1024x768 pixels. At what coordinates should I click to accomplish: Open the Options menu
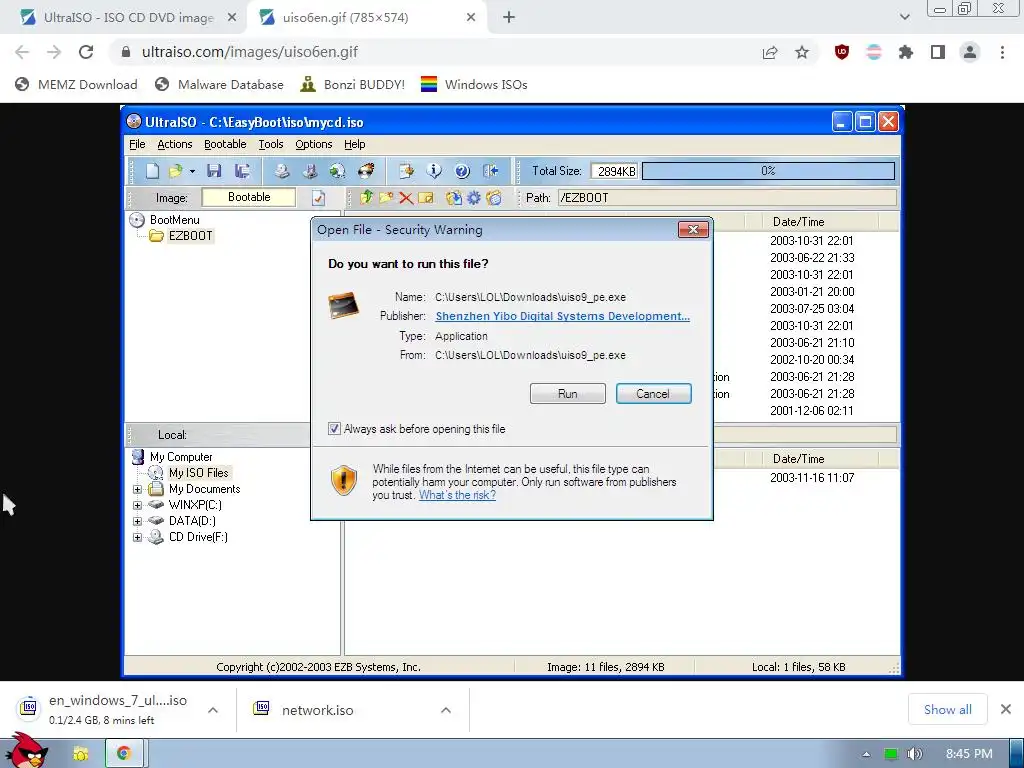[313, 144]
